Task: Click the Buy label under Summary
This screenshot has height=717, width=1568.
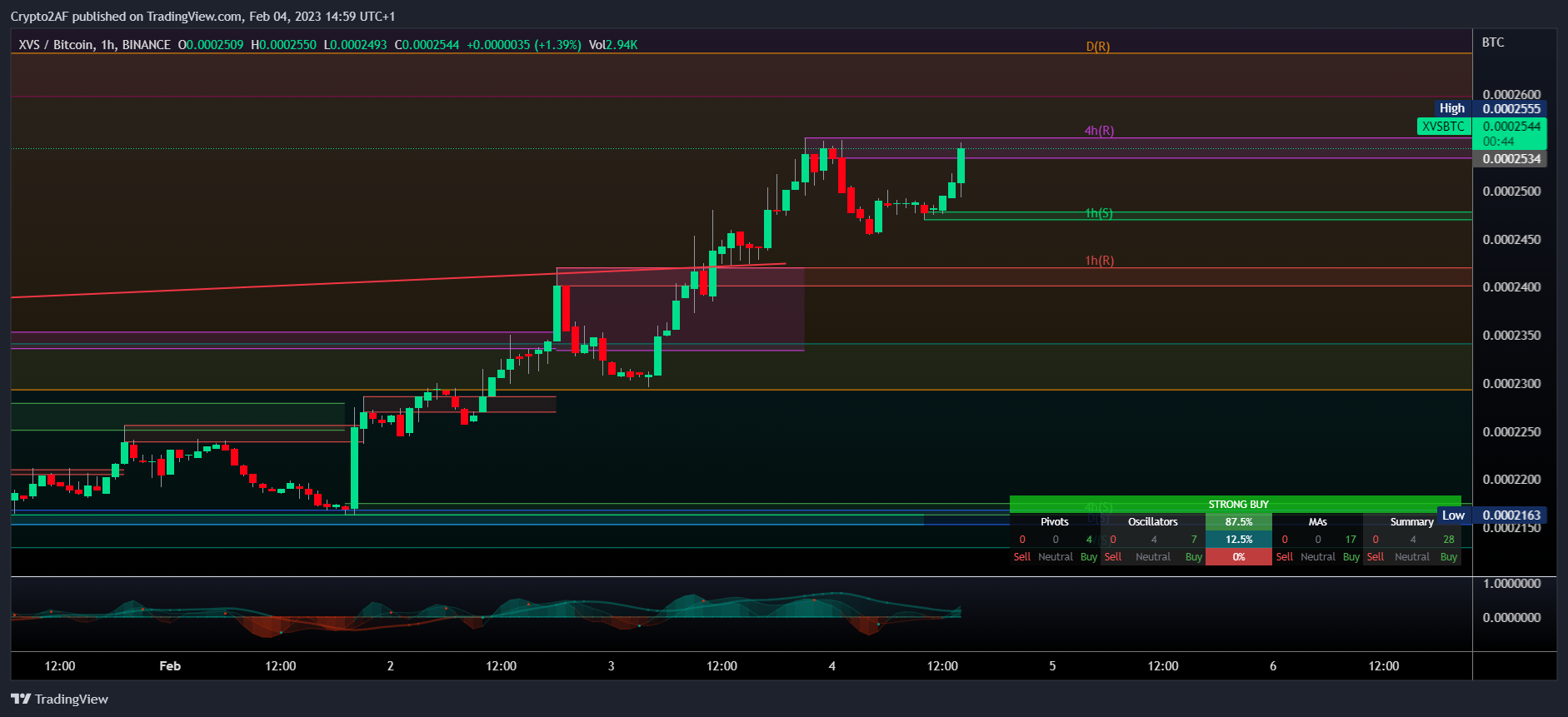Action: pyautogui.click(x=1449, y=557)
